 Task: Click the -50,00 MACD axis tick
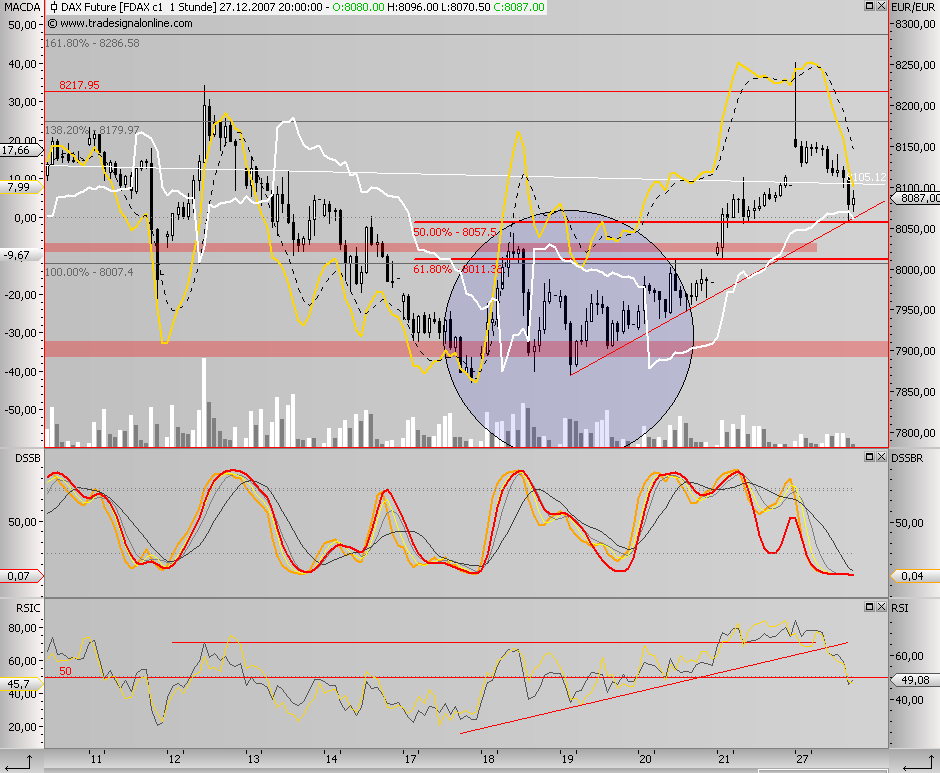[x=21, y=410]
